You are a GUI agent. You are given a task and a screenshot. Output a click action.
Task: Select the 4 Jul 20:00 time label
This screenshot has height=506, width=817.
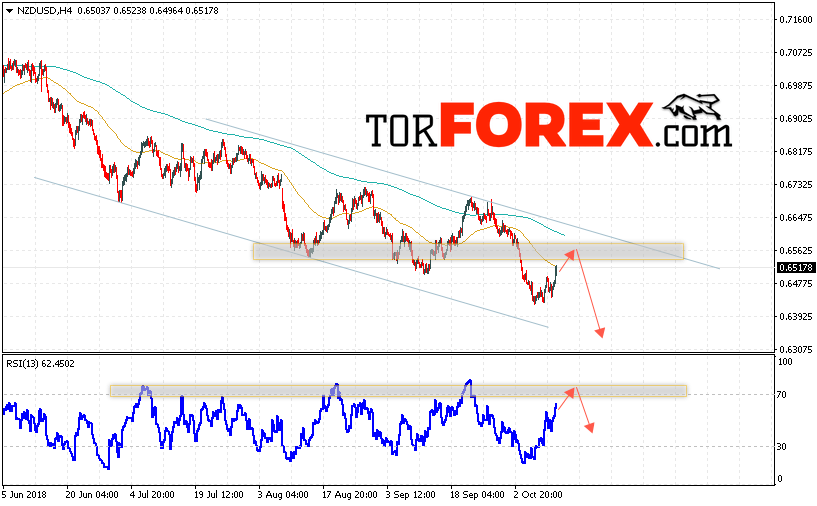coord(152,495)
